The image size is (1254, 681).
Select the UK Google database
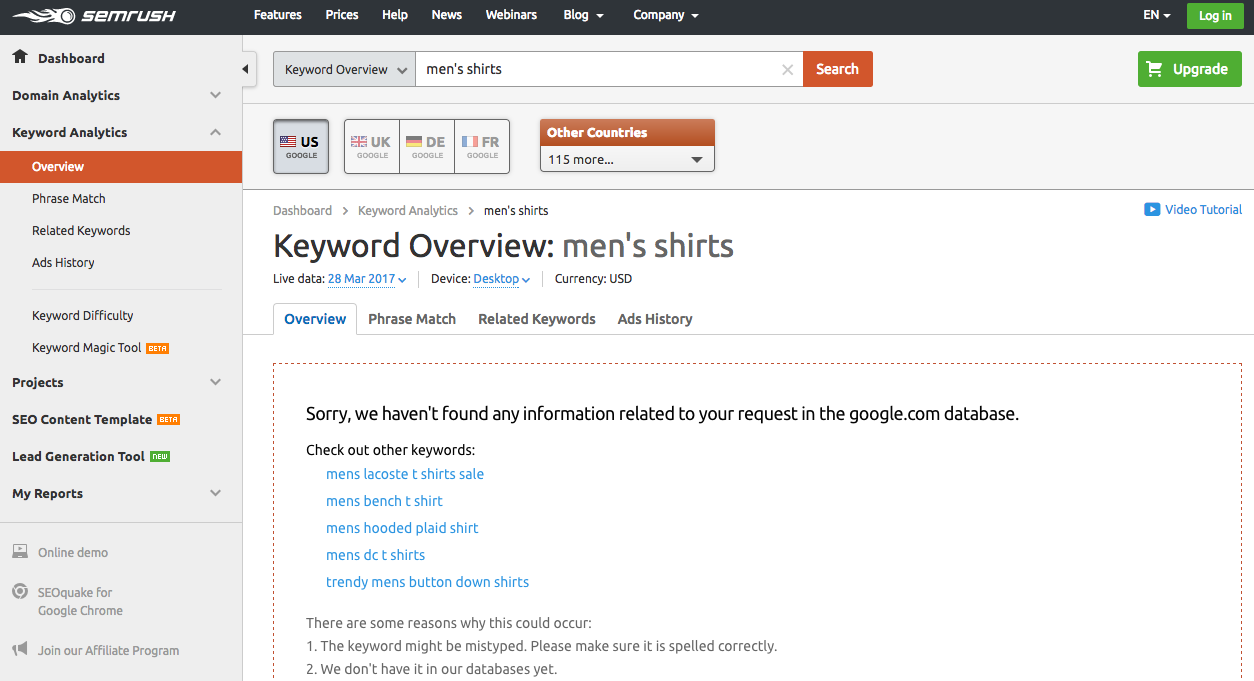click(372, 147)
